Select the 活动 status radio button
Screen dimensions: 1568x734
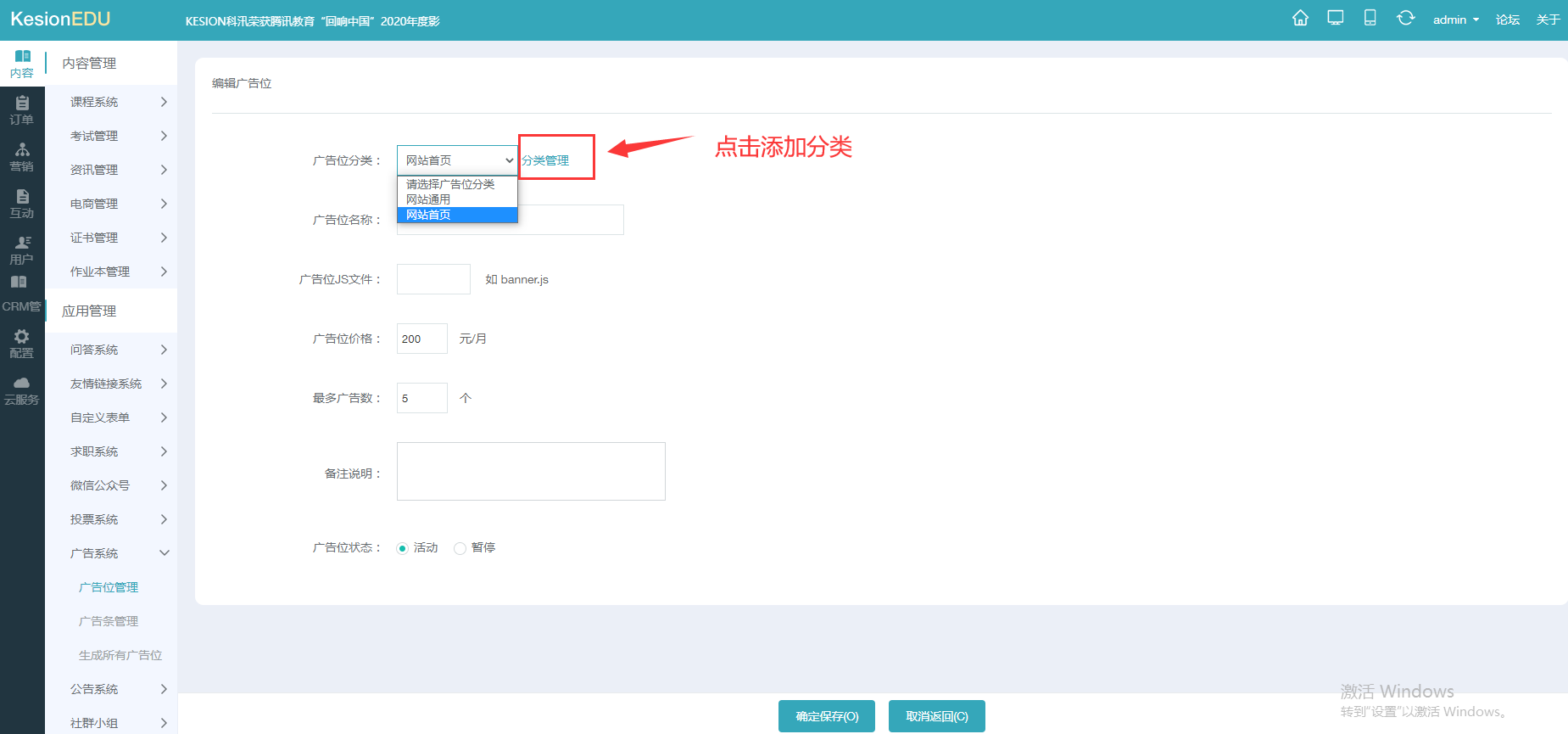pyautogui.click(x=403, y=548)
